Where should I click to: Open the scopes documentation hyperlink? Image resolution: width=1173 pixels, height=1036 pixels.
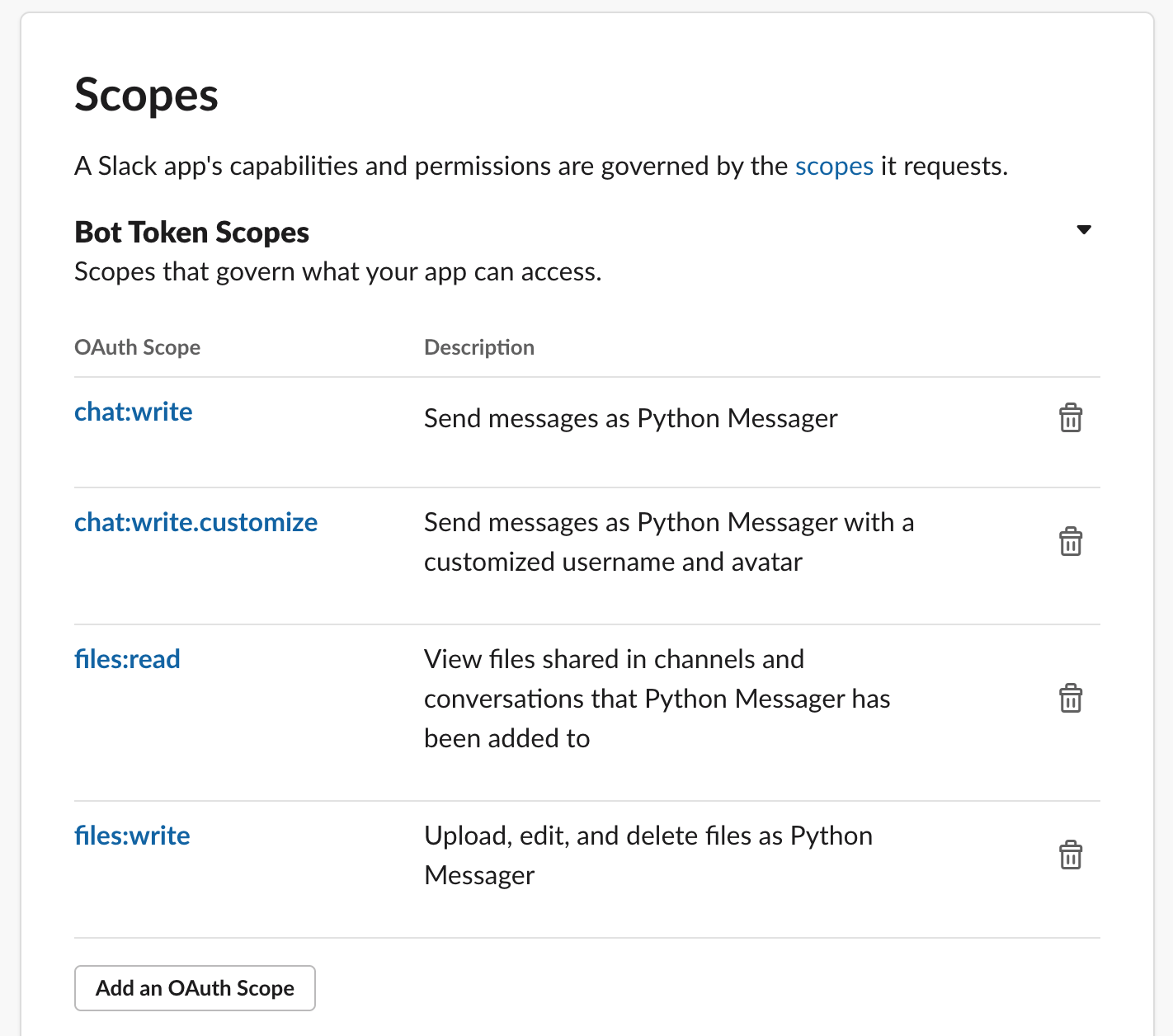coord(834,166)
